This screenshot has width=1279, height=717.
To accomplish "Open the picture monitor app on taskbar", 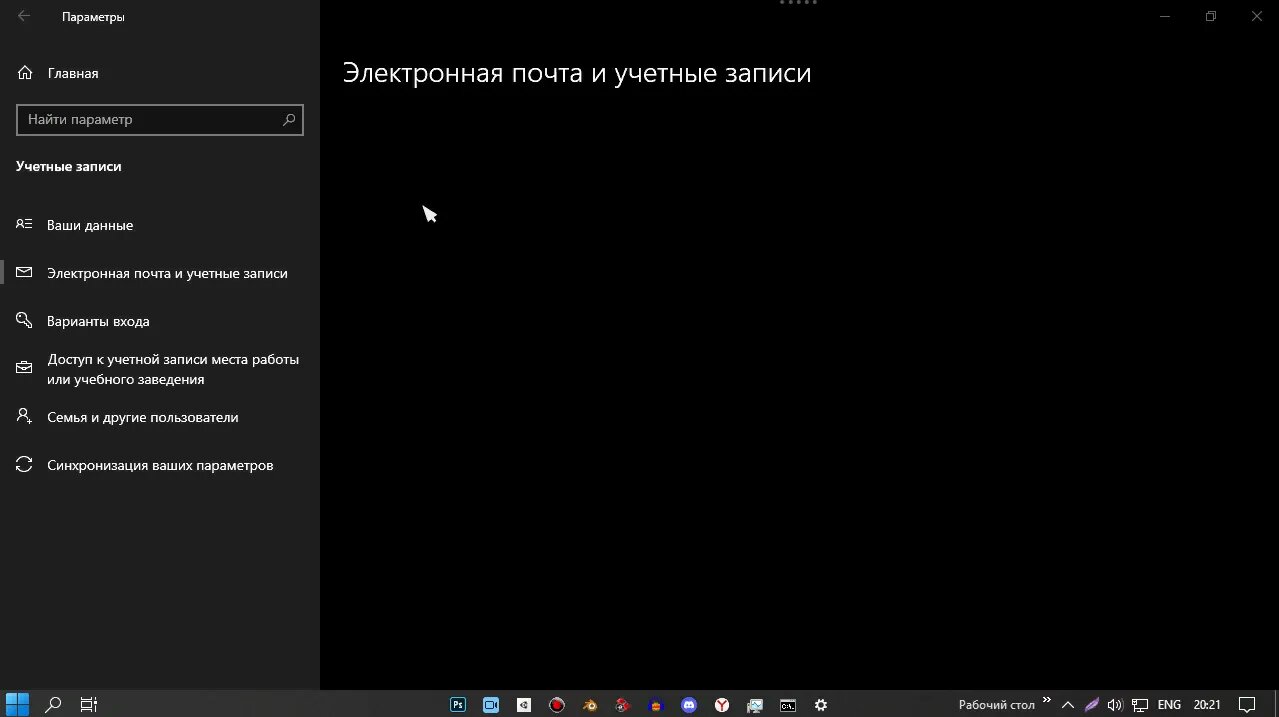I will [x=755, y=704].
